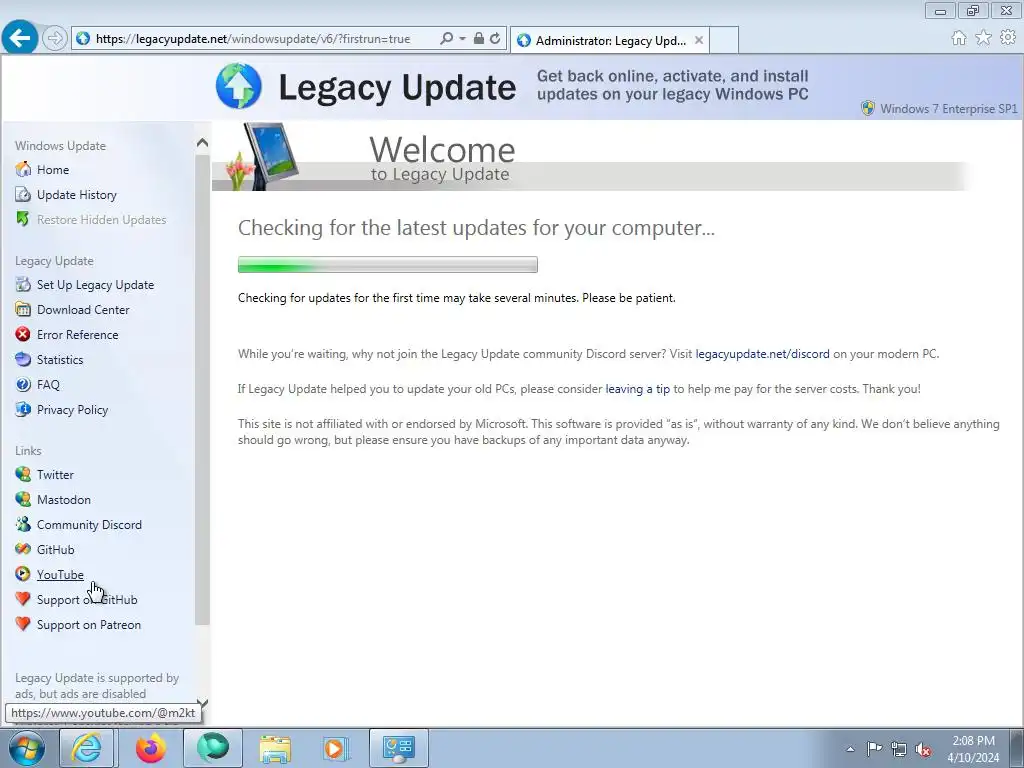Click the Restore Hidden Updates icon

tap(23, 219)
